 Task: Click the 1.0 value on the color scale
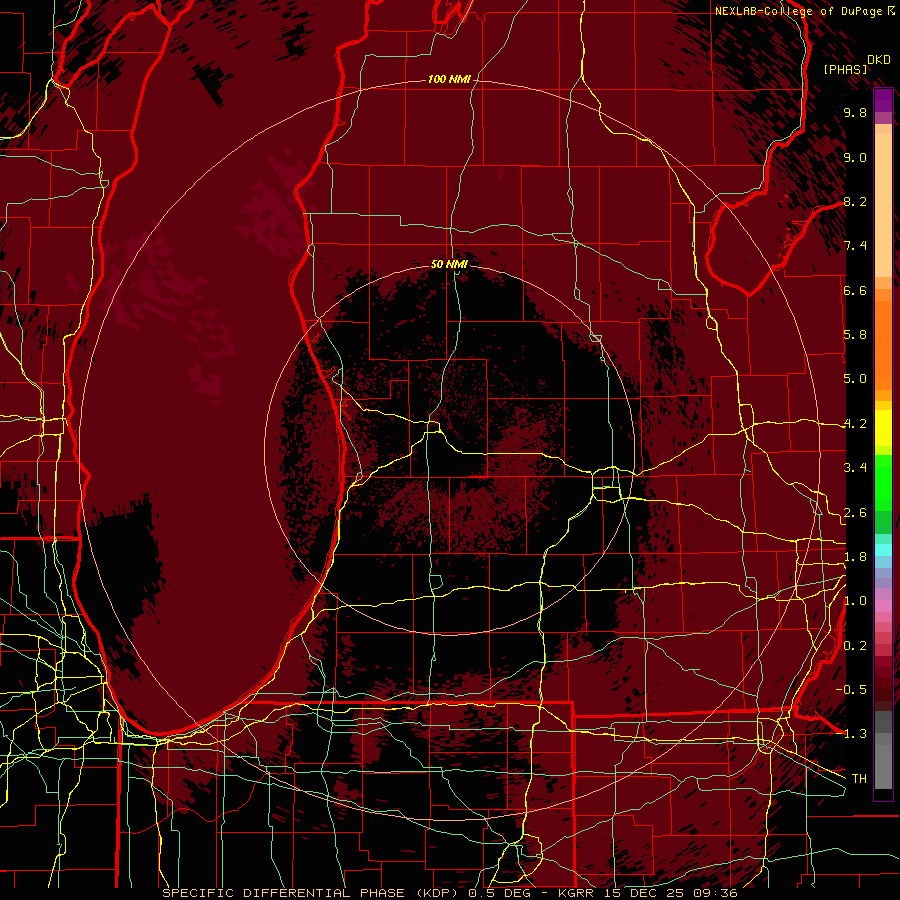[x=855, y=601]
